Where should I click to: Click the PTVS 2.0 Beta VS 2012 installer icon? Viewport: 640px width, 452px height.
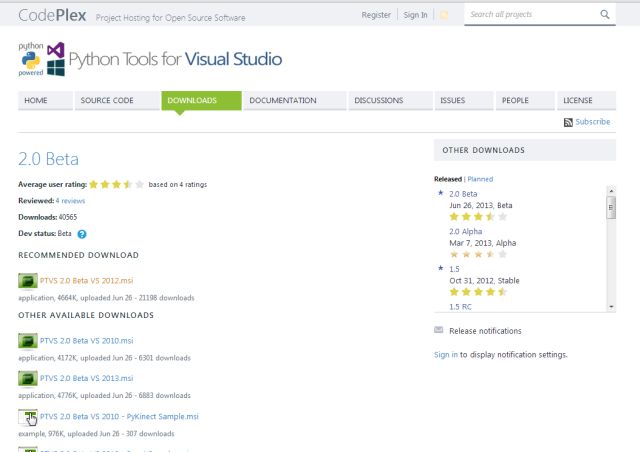tap(28, 282)
